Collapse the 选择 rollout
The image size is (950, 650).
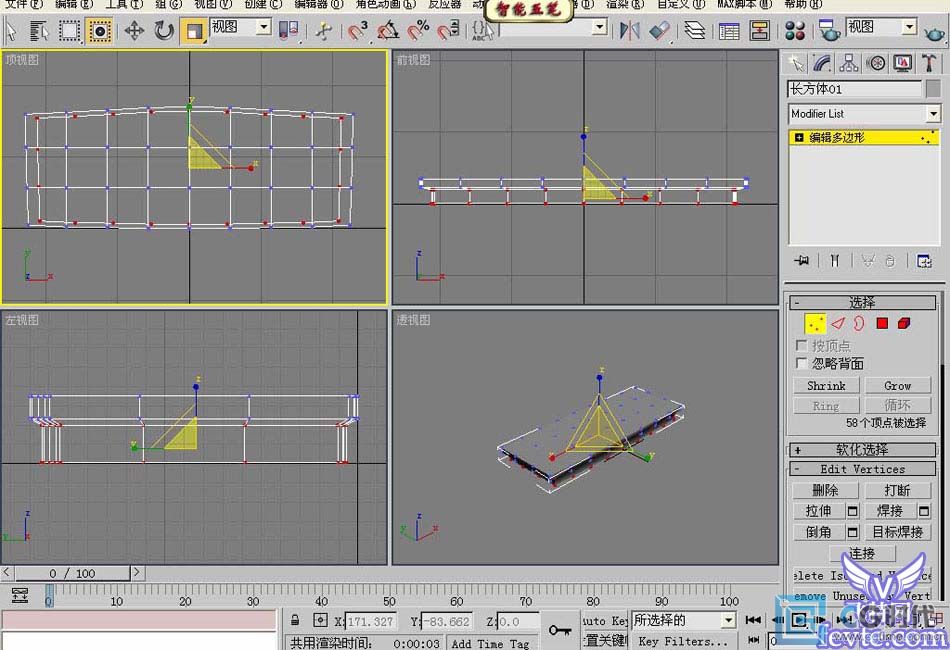(862, 302)
